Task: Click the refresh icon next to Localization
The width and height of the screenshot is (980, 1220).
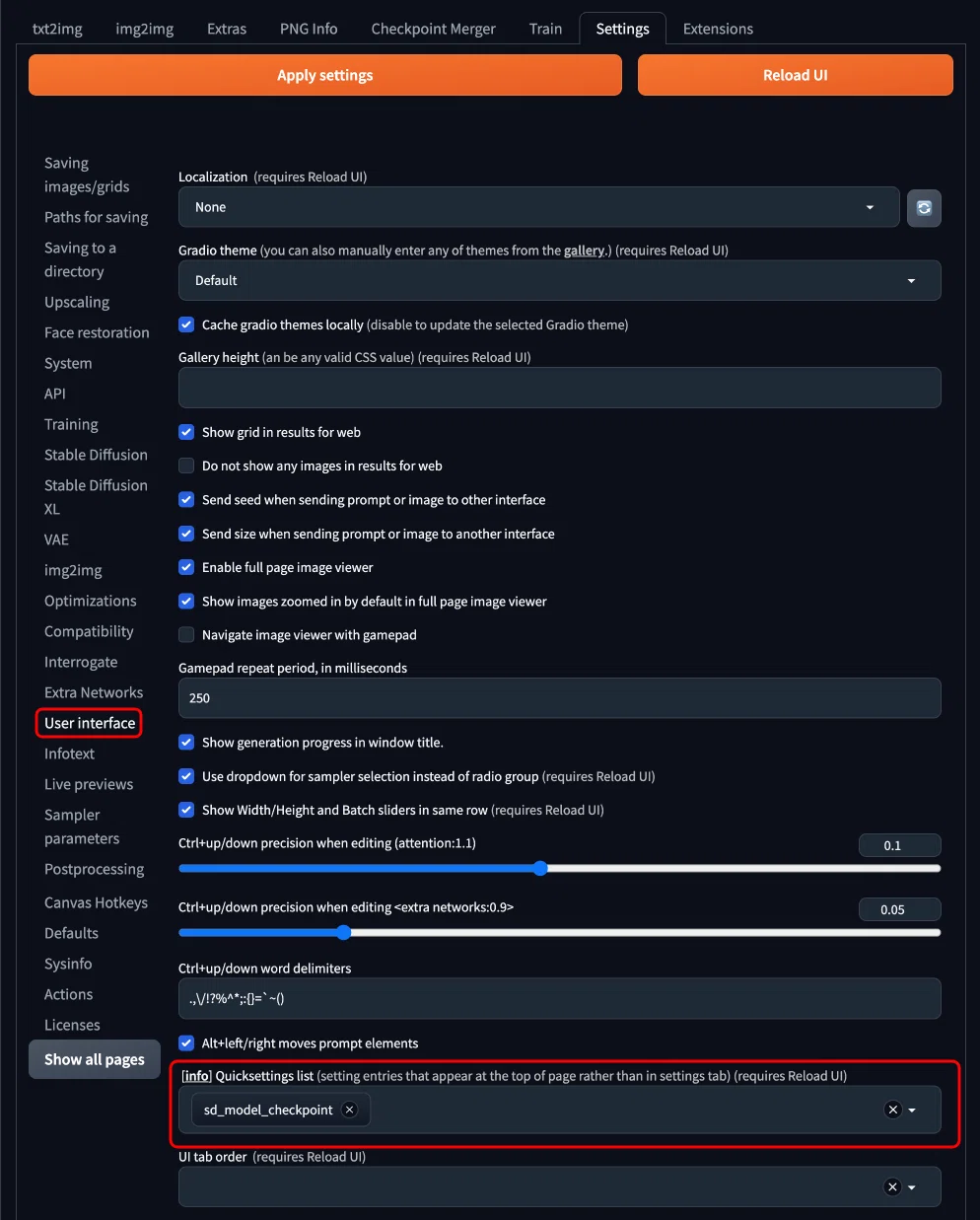Action: pyautogui.click(x=924, y=208)
